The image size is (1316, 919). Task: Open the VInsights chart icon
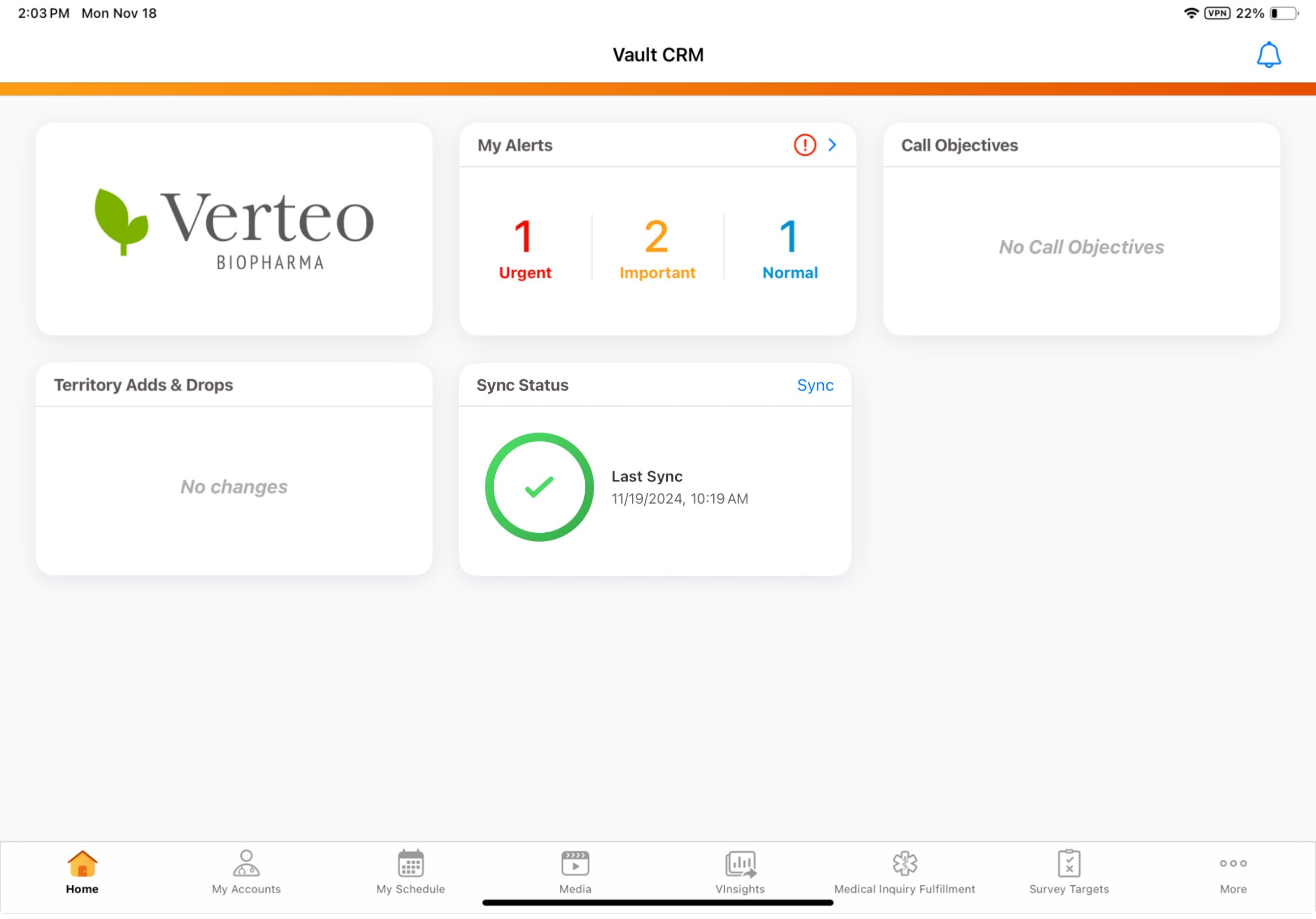[740, 864]
